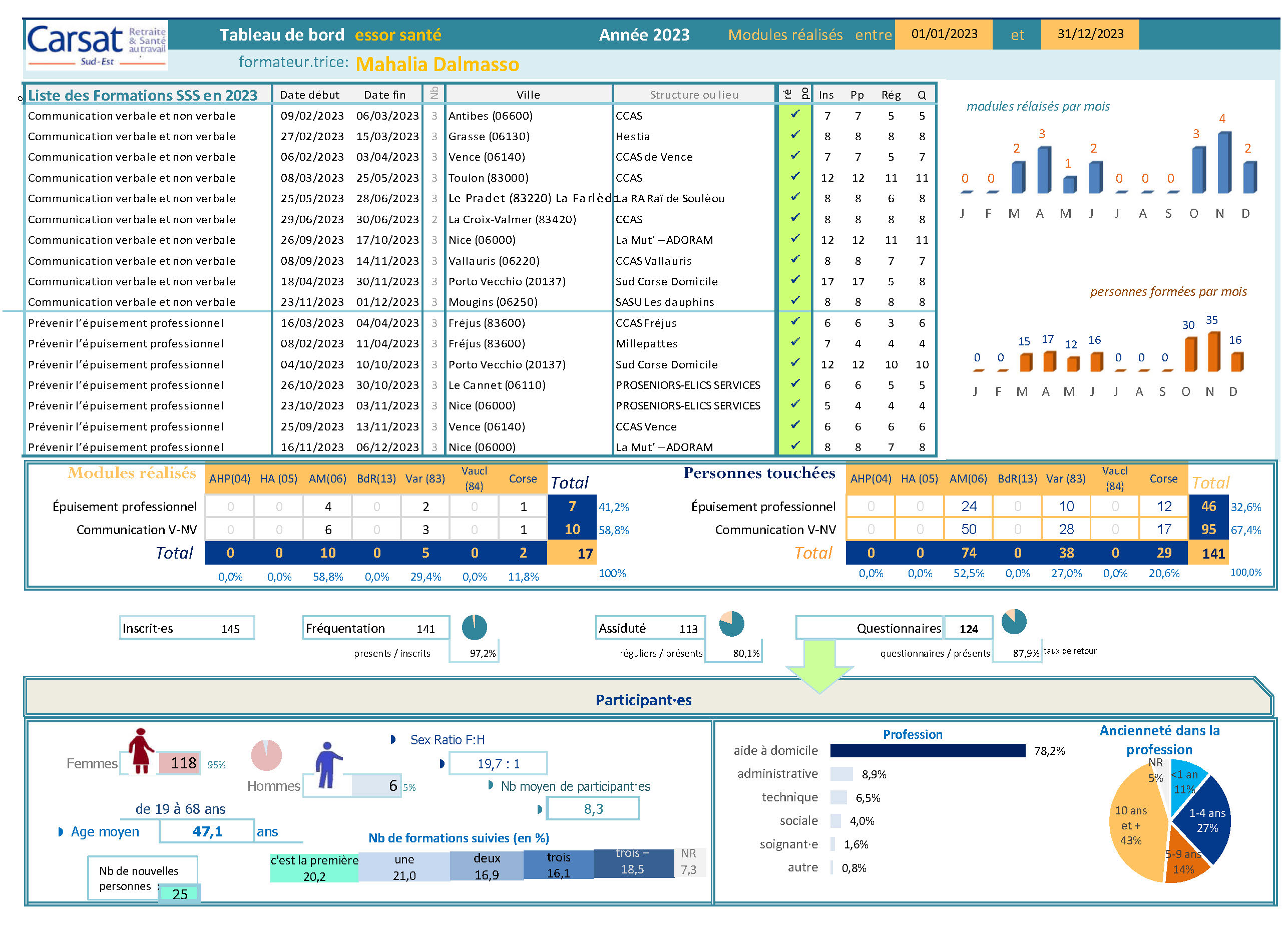Click checkmark for Millepattes Fréjus row
This screenshot has width=1288, height=927.
tap(795, 342)
